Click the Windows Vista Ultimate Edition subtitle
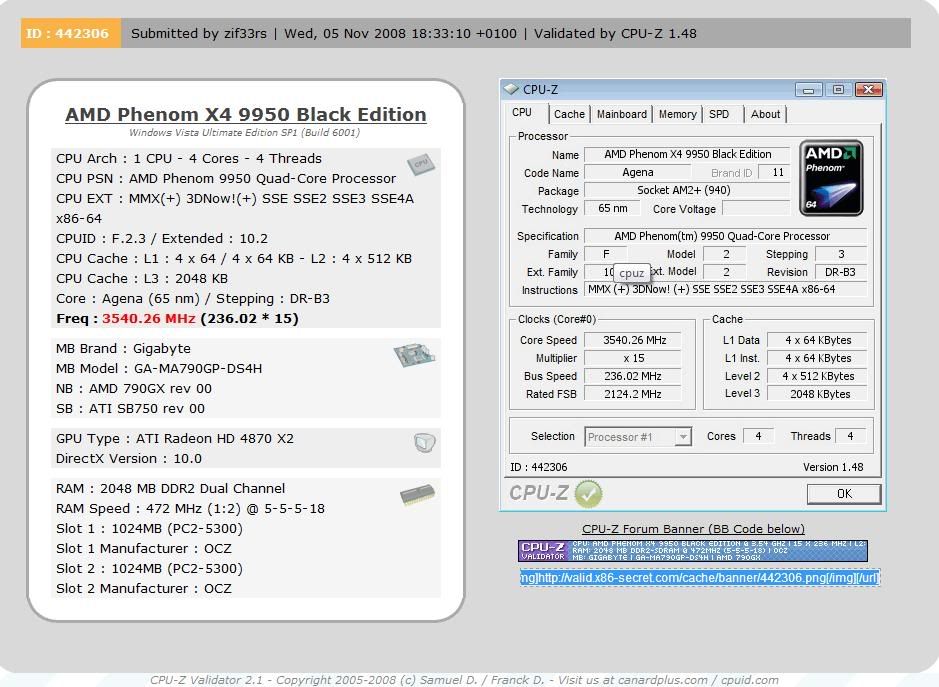The image size is (939, 687). [x=244, y=132]
